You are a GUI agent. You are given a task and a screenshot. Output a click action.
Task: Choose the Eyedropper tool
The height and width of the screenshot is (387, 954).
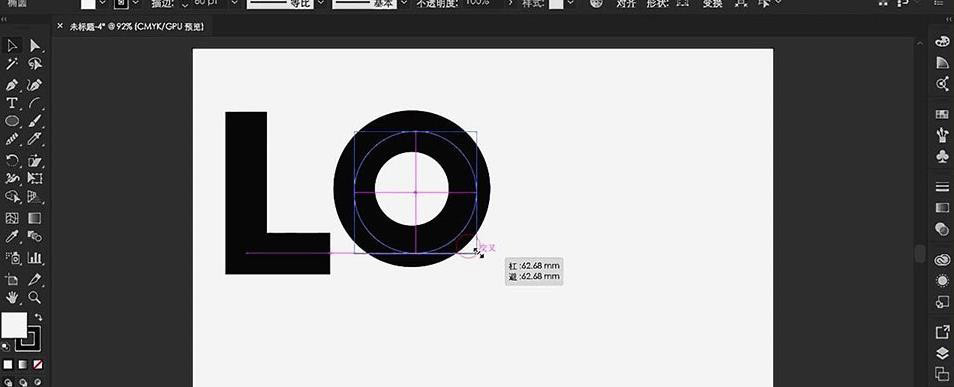(12, 236)
